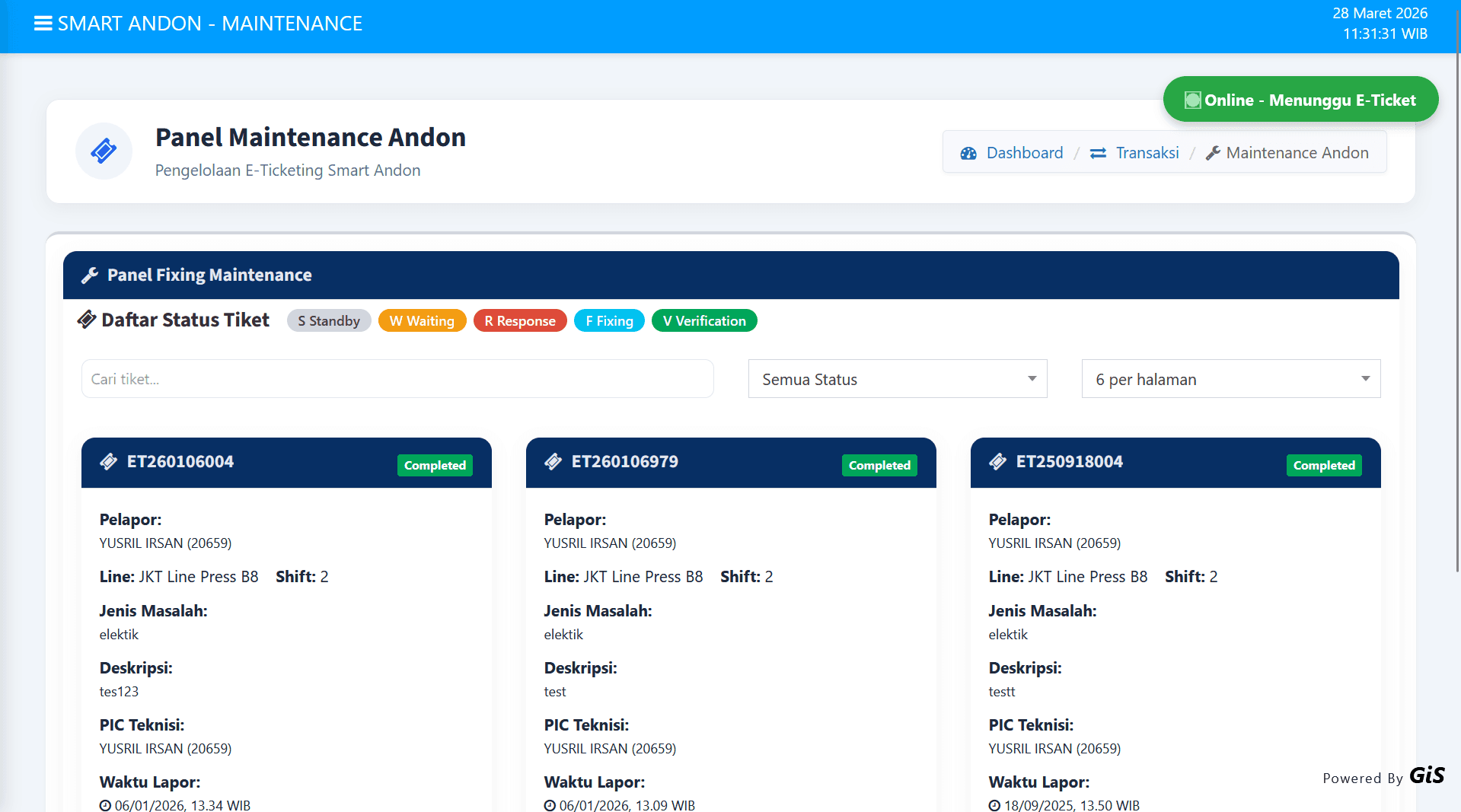
Task: Select the R Response status badge
Action: [520, 320]
